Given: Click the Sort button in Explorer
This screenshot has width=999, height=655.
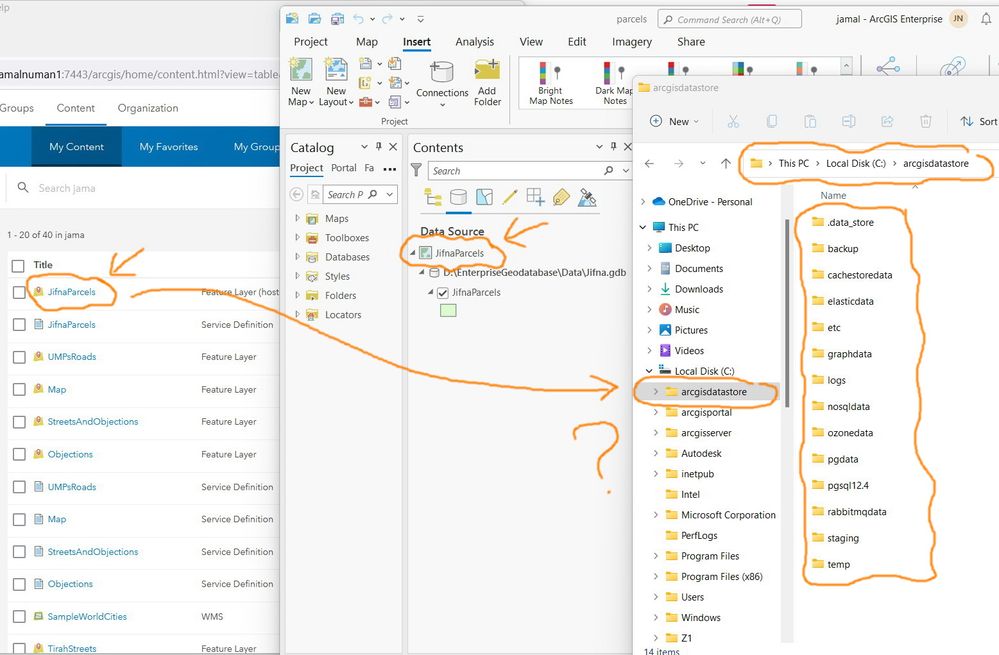Looking at the screenshot, I should (x=979, y=121).
